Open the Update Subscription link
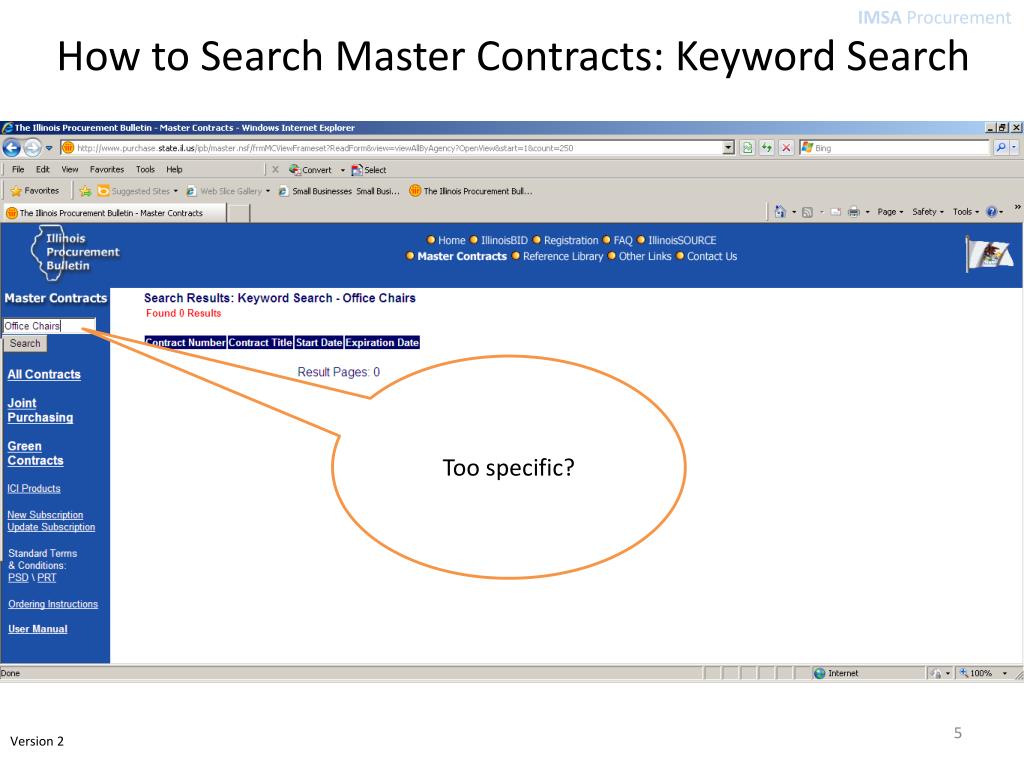1024x768 pixels. [x=51, y=527]
